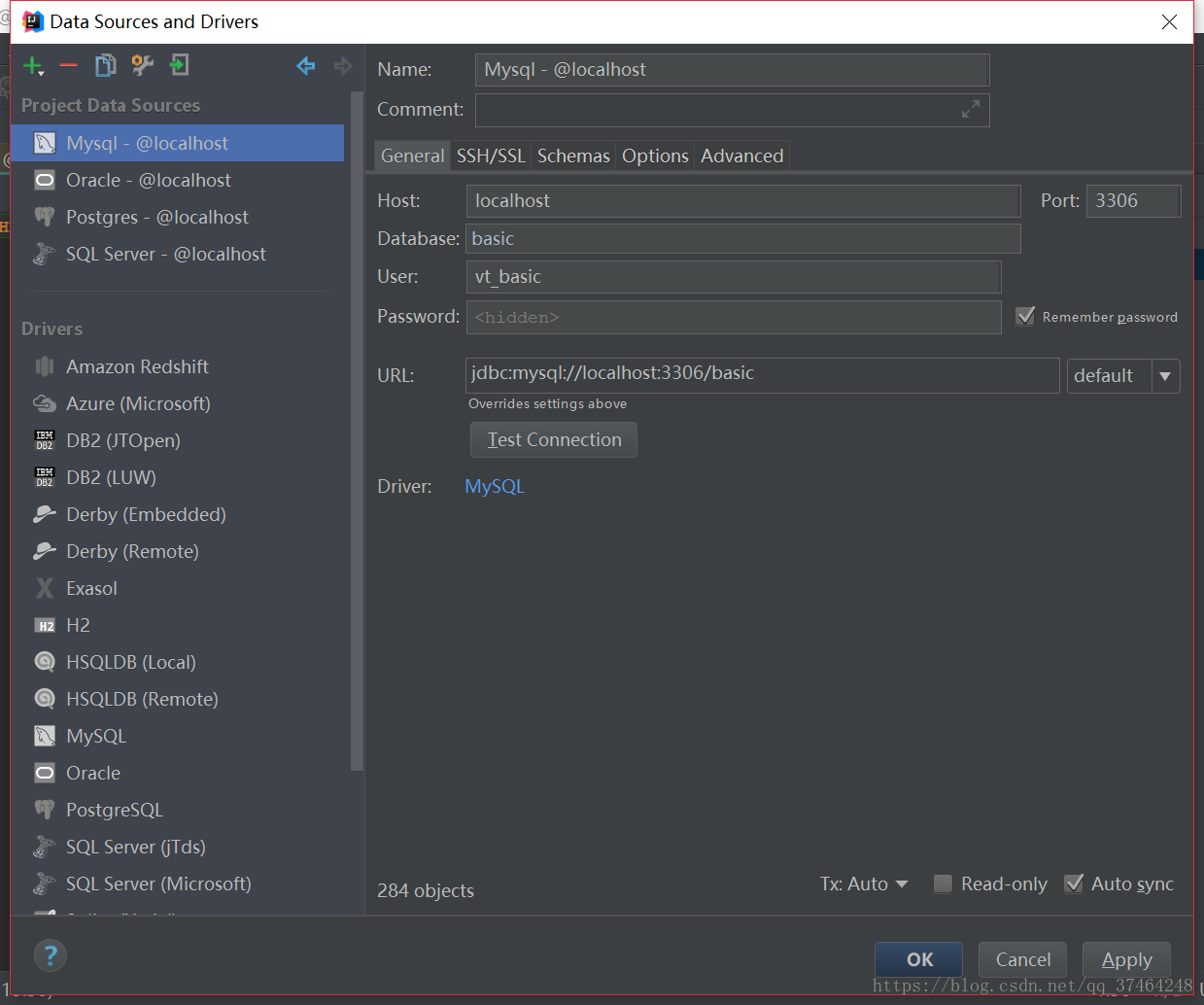This screenshot has width=1204, height=1005.
Task: Click the H2 driver icon
Action: (x=45, y=625)
